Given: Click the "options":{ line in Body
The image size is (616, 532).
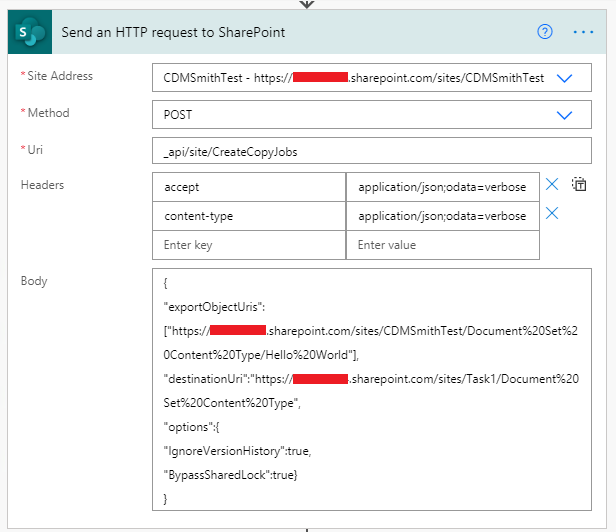Looking at the screenshot, I should [191, 427].
